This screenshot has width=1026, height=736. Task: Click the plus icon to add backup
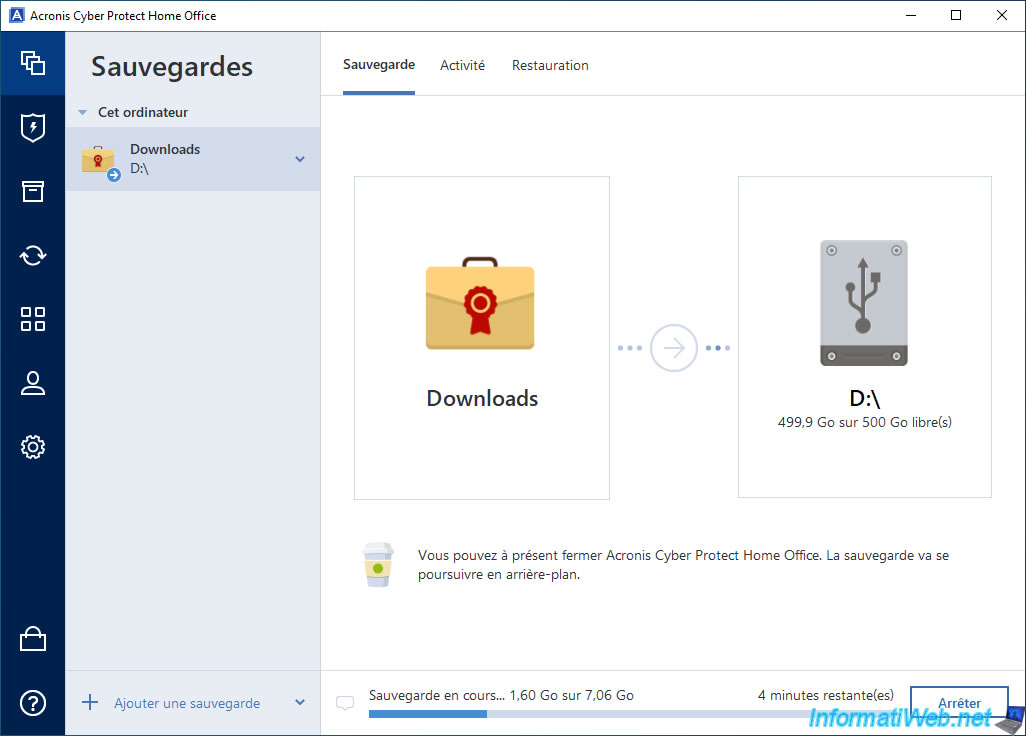coord(90,703)
